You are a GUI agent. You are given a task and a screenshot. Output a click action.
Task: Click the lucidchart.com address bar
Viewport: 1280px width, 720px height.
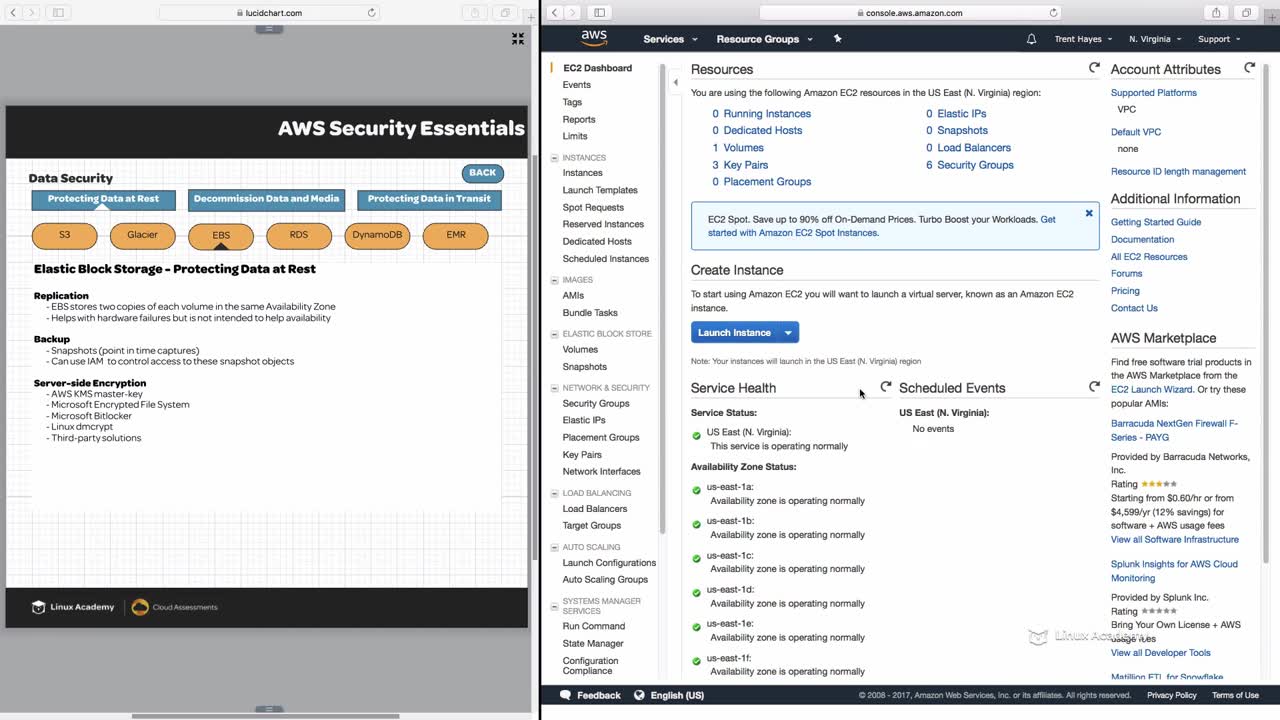[x=269, y=13]
